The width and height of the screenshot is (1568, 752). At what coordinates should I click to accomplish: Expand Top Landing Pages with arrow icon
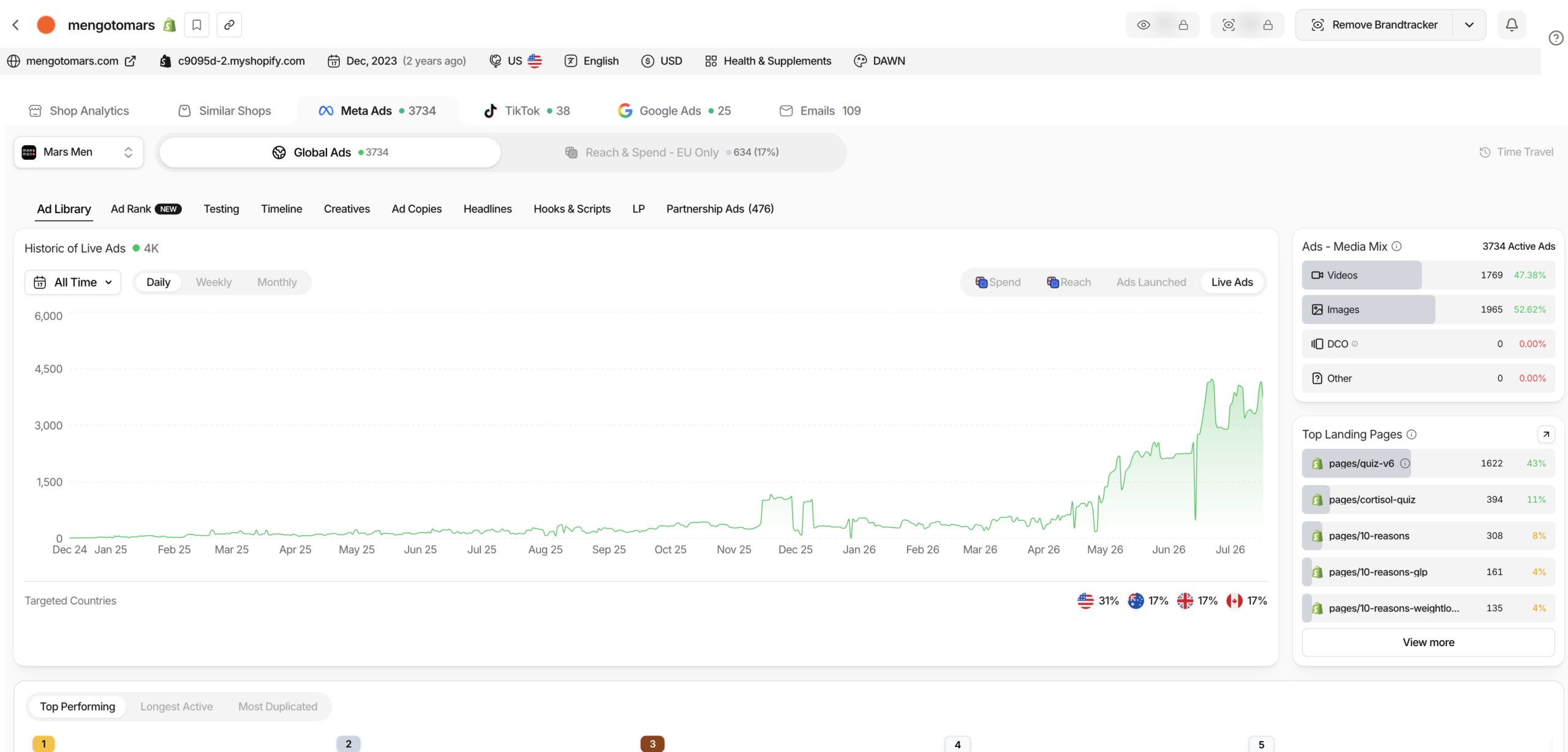tap(1546, 435)
